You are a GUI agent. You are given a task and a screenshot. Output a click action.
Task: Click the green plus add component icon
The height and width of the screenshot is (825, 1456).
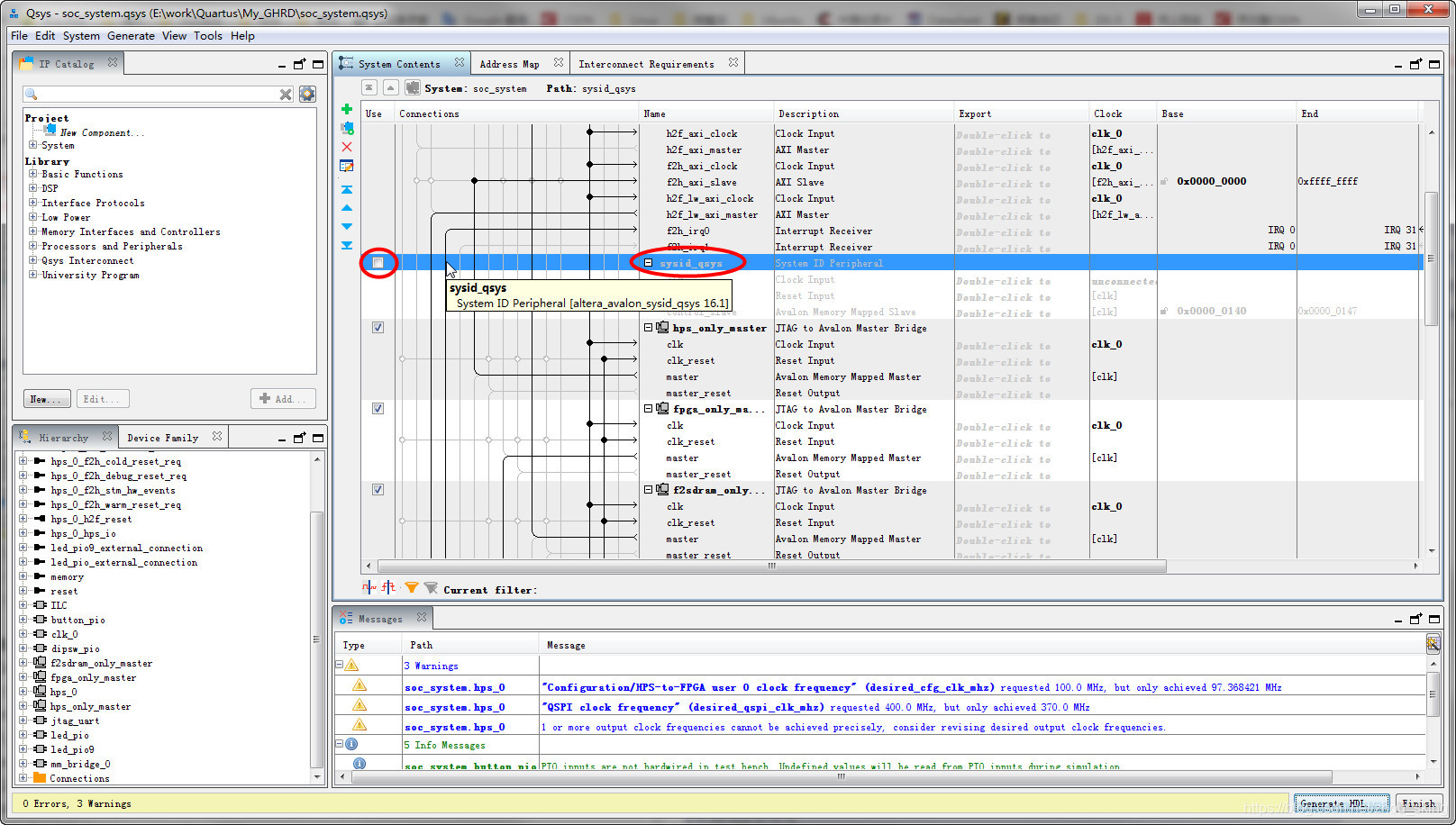tap(347, 109)
